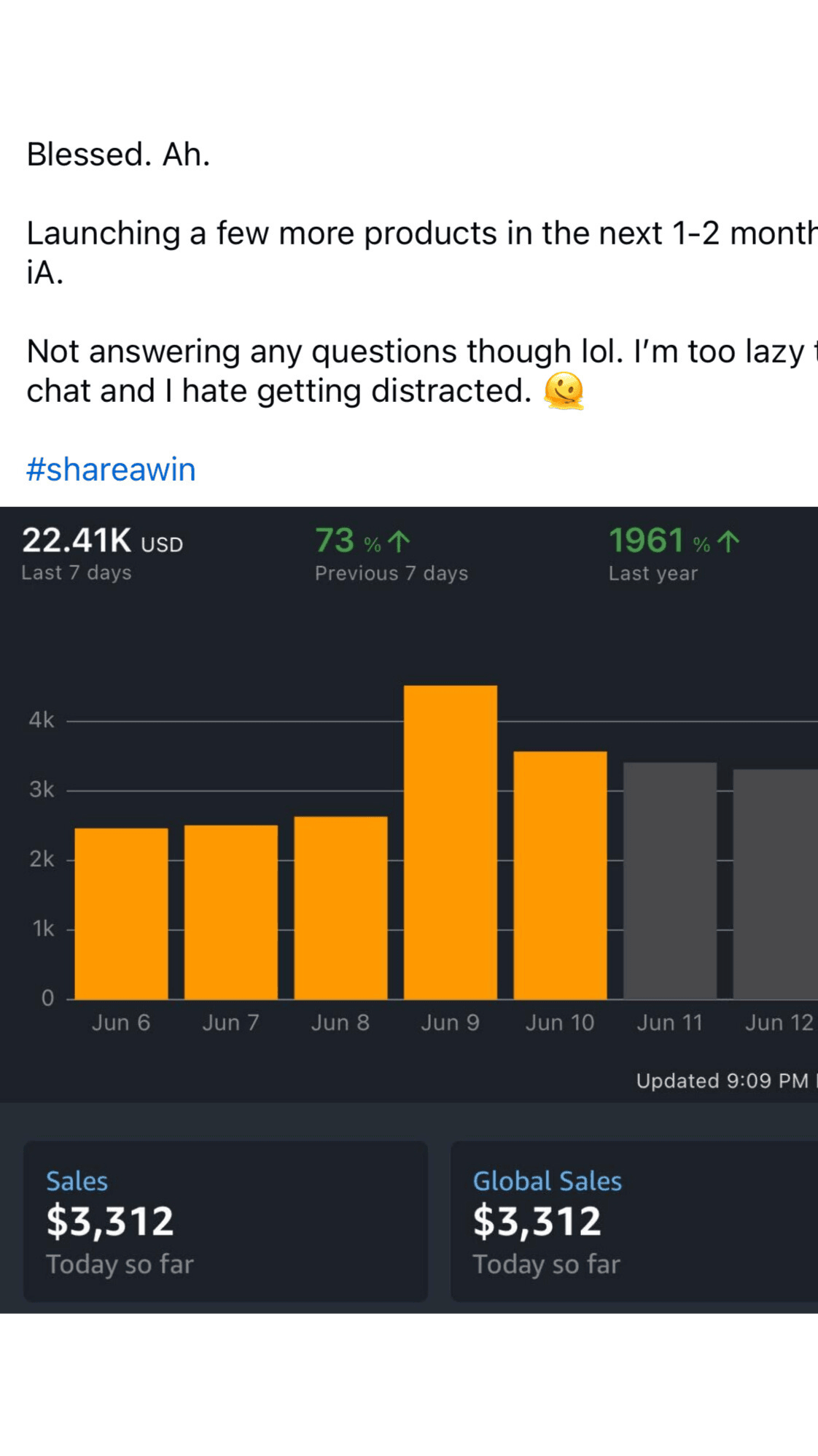The height and width of the screenshot is (1456, 818).
Task: Open the Sales card showing $3,312
Action: click(225, 1221)
